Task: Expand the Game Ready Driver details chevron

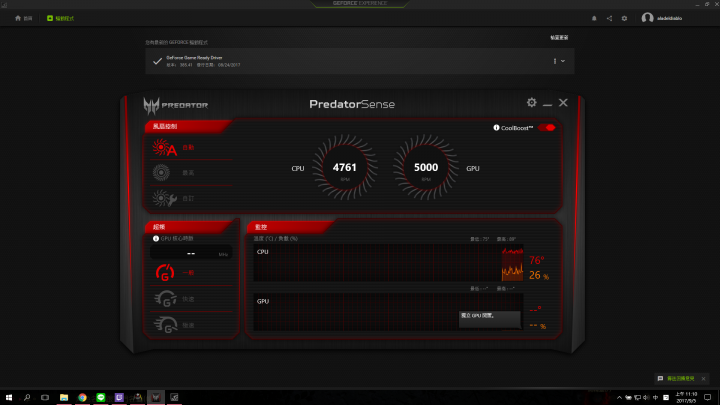Action: pyautogui.click(x=563, y=61)
